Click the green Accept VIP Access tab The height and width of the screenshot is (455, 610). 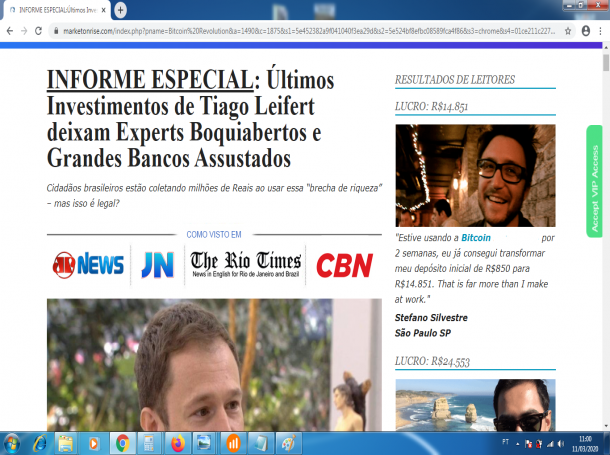coord(594,181)
